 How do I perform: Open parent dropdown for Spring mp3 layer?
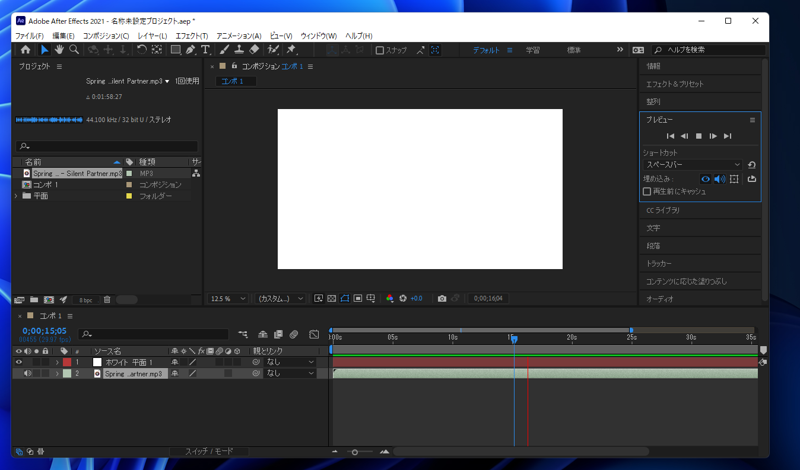(x=289, y=374)
